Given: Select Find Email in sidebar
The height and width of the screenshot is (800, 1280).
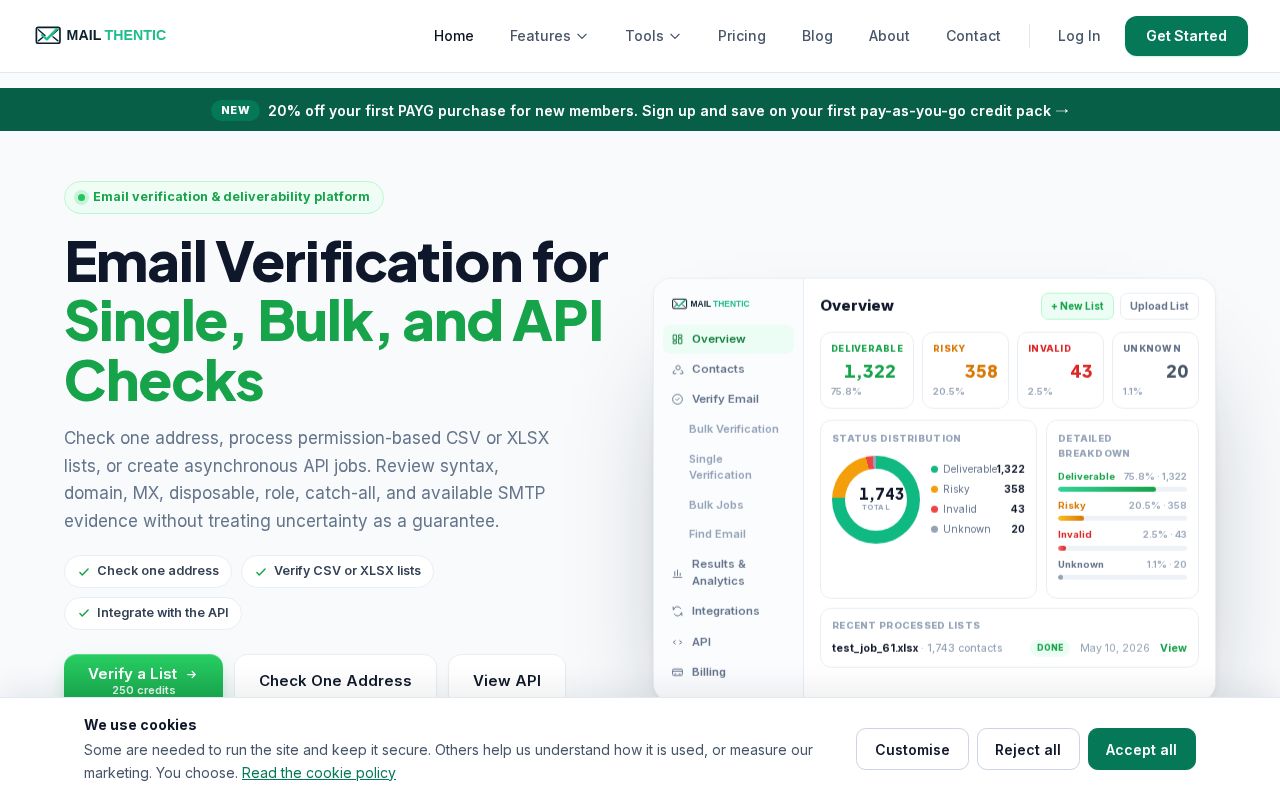Looking at the screenshot, I should [717, 534].
